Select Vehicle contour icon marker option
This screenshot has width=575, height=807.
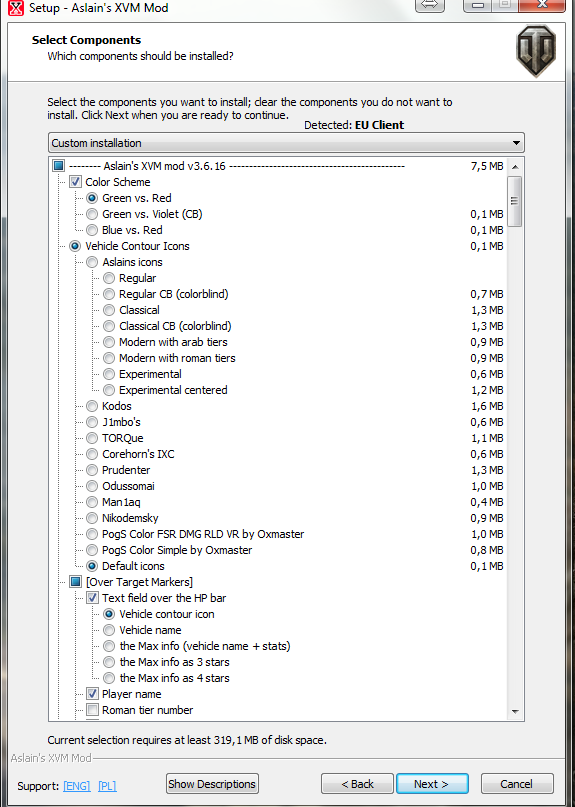tap(109, 614)
